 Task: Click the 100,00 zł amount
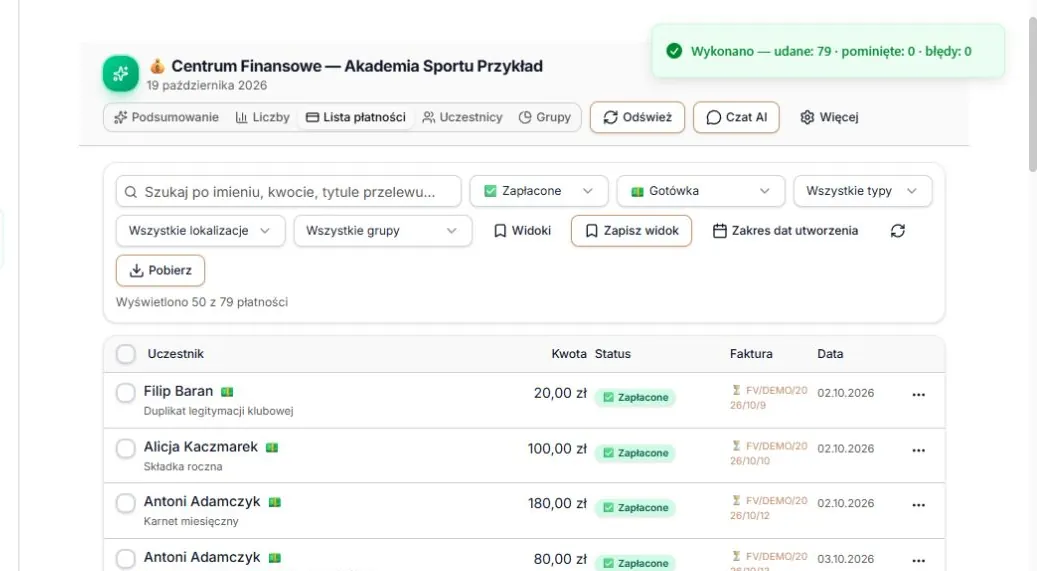[557, 449]
